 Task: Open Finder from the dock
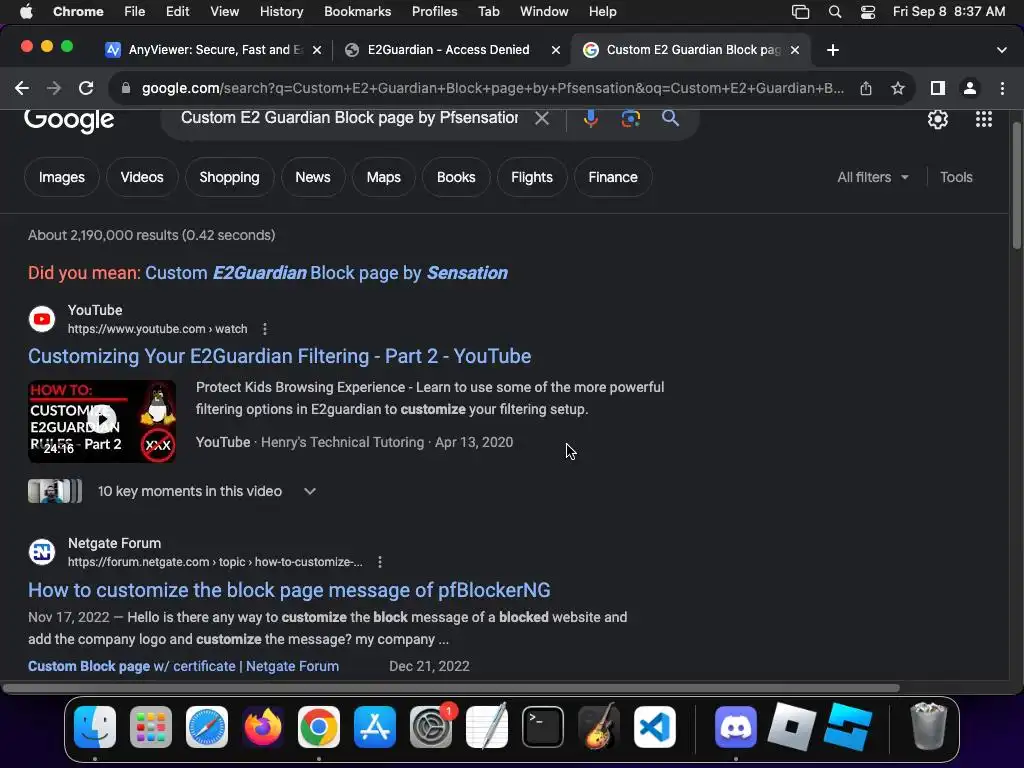click(95, 727)
